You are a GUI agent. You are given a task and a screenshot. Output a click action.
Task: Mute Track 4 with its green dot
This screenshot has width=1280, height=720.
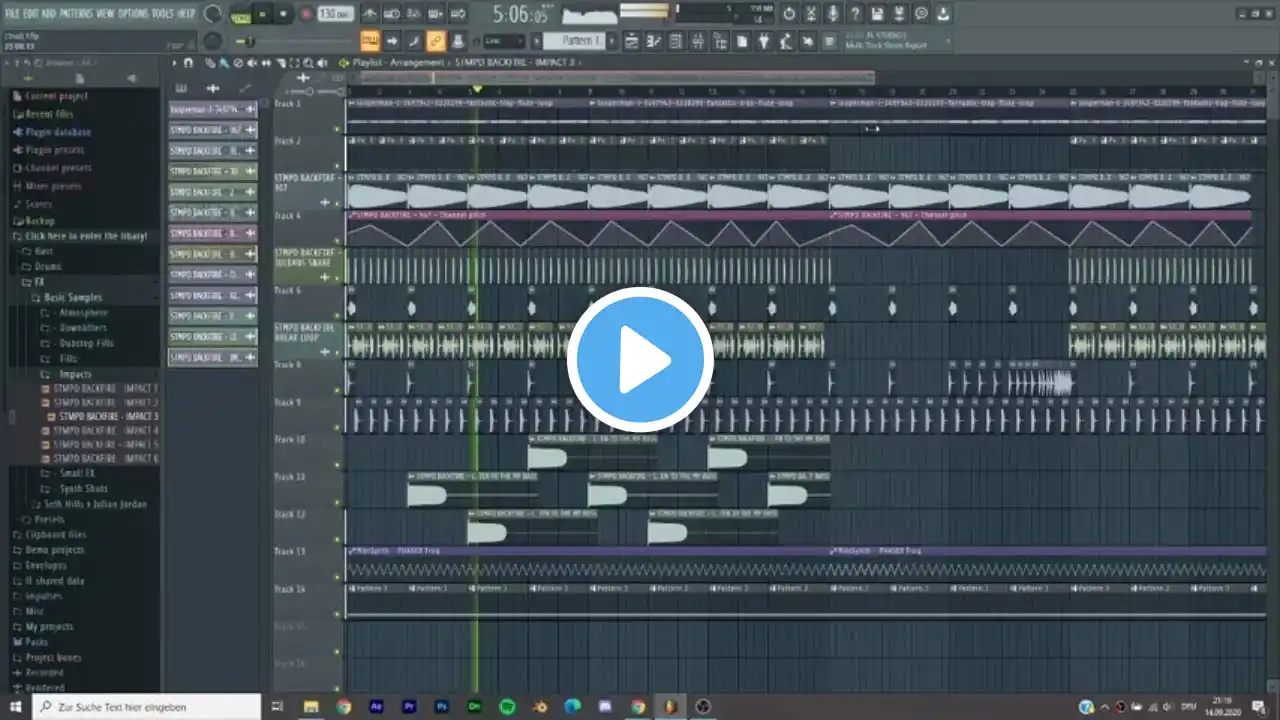[338, 241]
